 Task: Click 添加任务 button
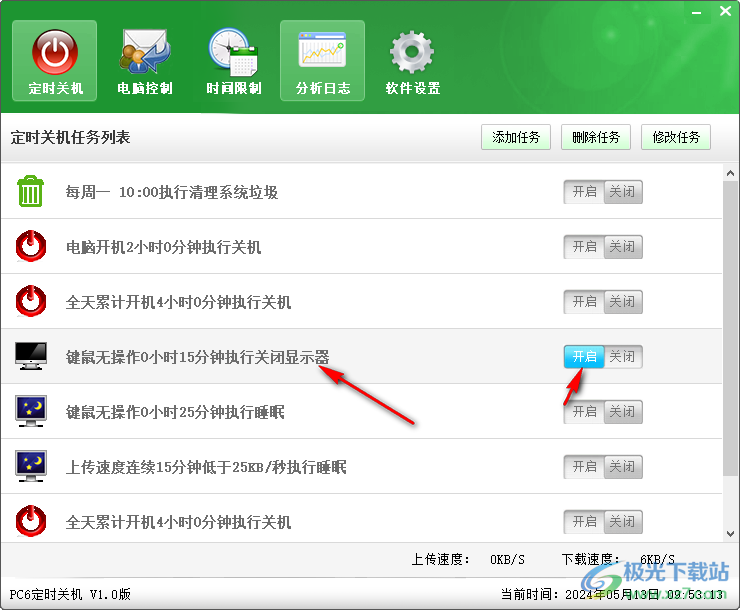click(516, 137)
